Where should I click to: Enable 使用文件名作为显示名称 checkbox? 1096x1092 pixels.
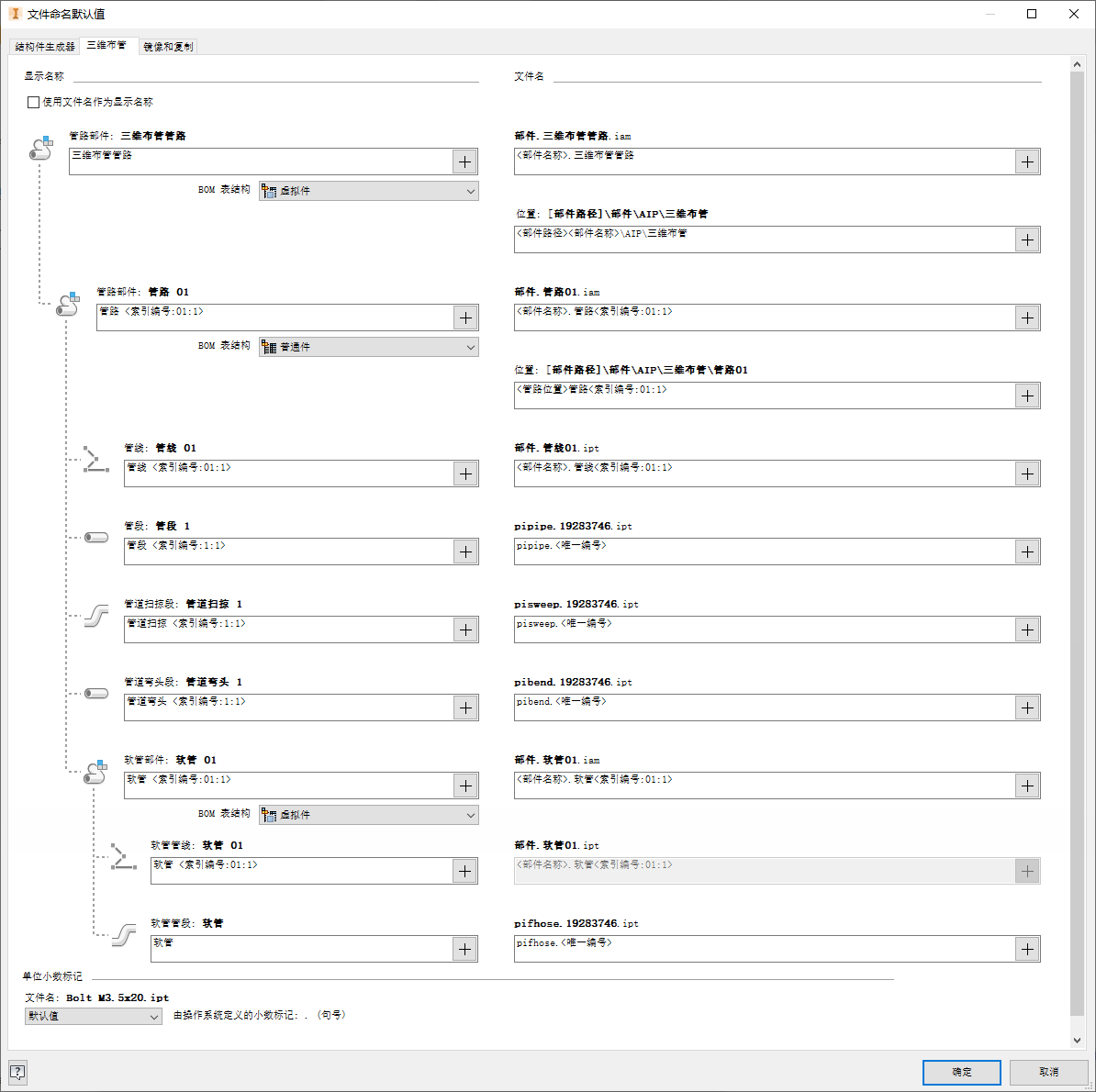click(33, 102)
